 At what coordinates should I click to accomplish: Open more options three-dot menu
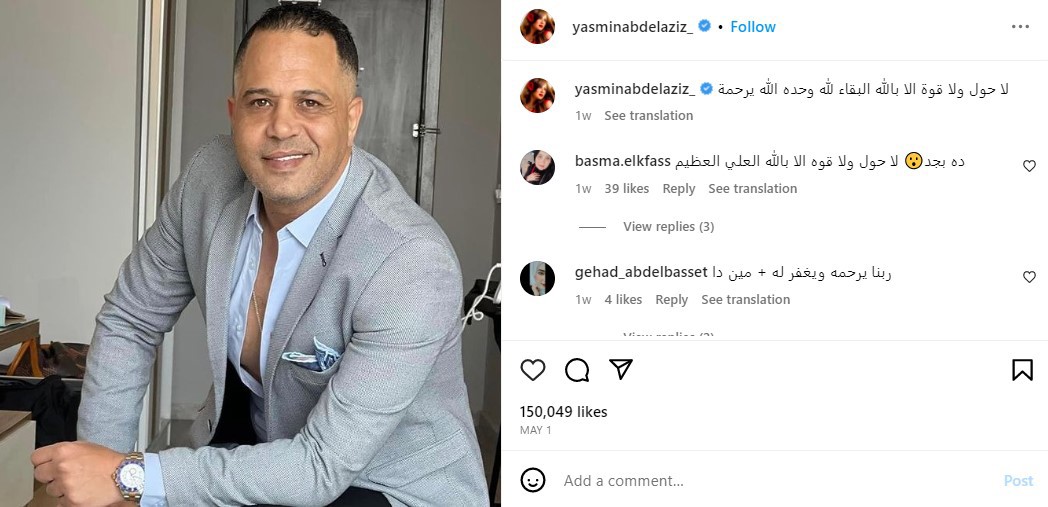pyautogui.click(x=1020, y=27)
